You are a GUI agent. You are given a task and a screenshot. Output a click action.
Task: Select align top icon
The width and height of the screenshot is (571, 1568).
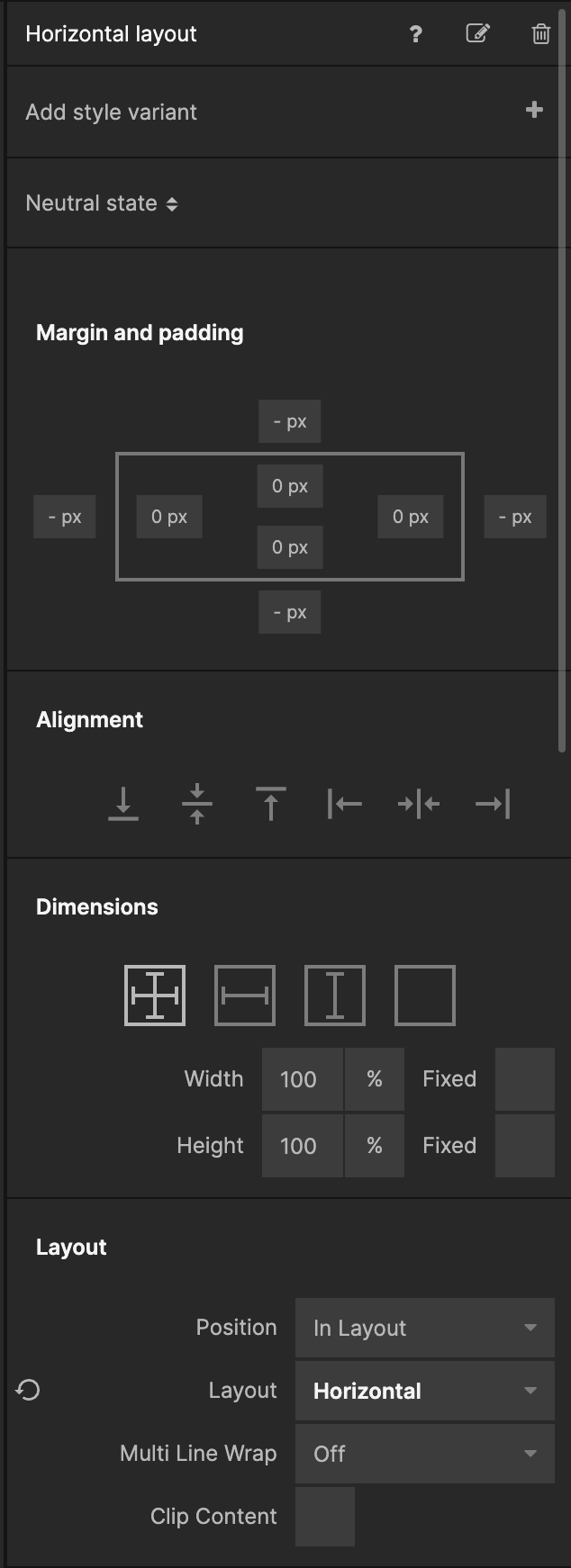271,804
